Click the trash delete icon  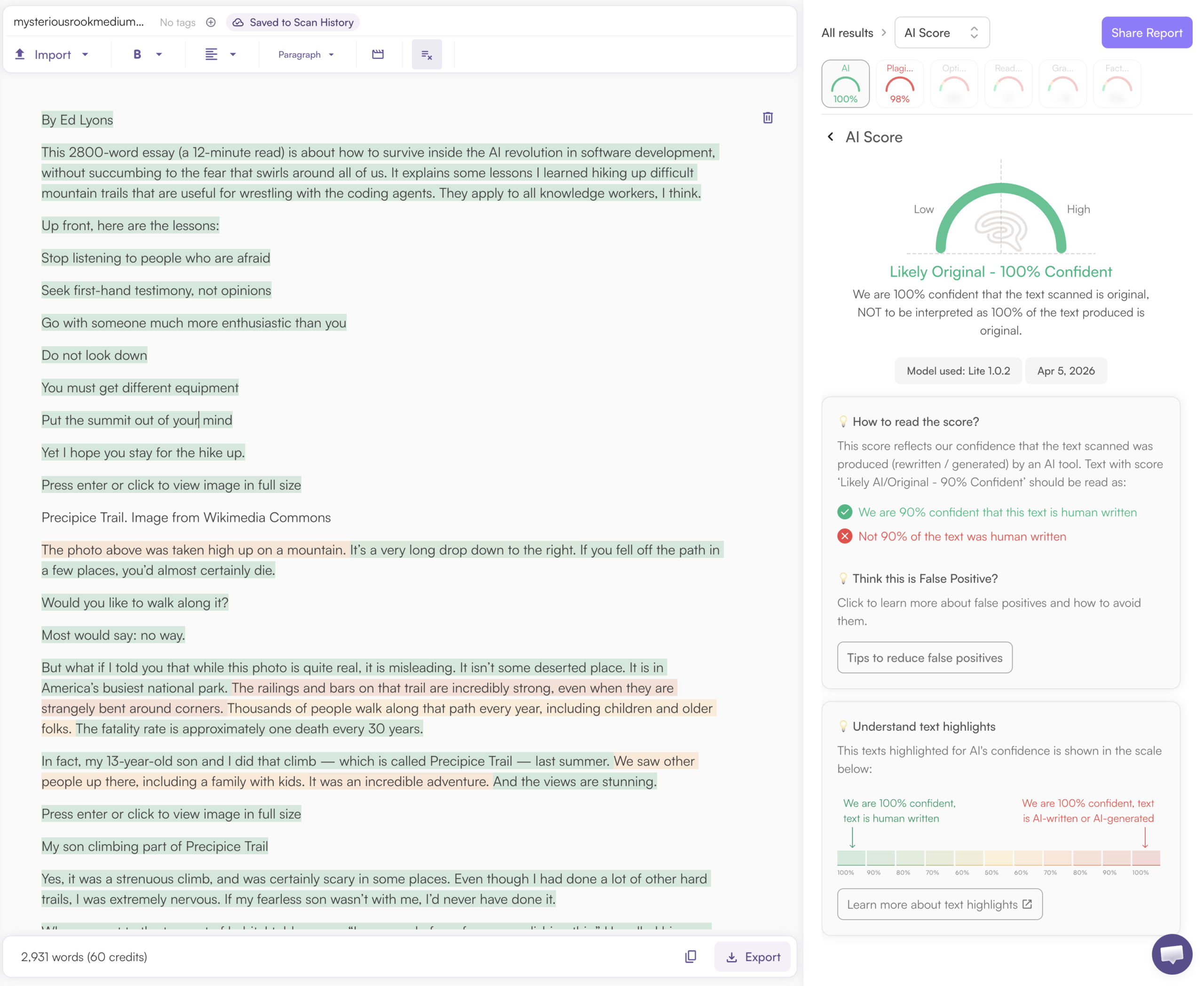coord(767,118)
